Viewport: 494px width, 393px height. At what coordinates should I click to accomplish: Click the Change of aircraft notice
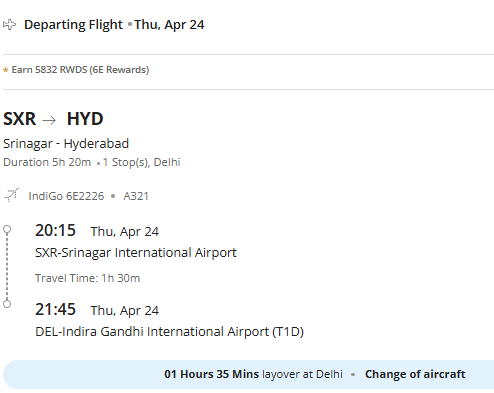click(x=415, y=374)
